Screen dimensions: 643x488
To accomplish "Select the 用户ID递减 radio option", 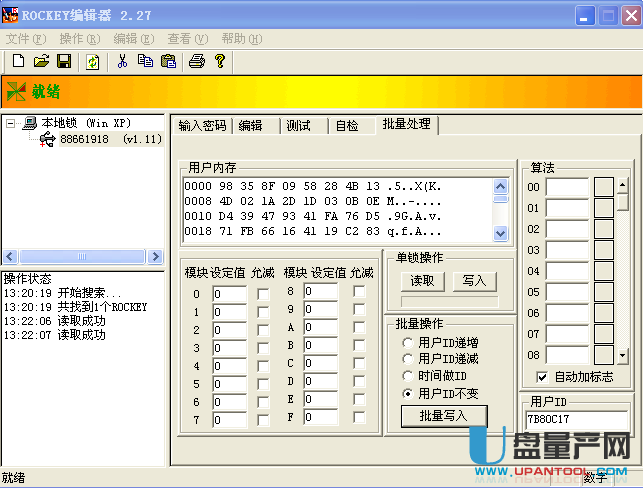I will pyautogui.click(x=441, y=359).
